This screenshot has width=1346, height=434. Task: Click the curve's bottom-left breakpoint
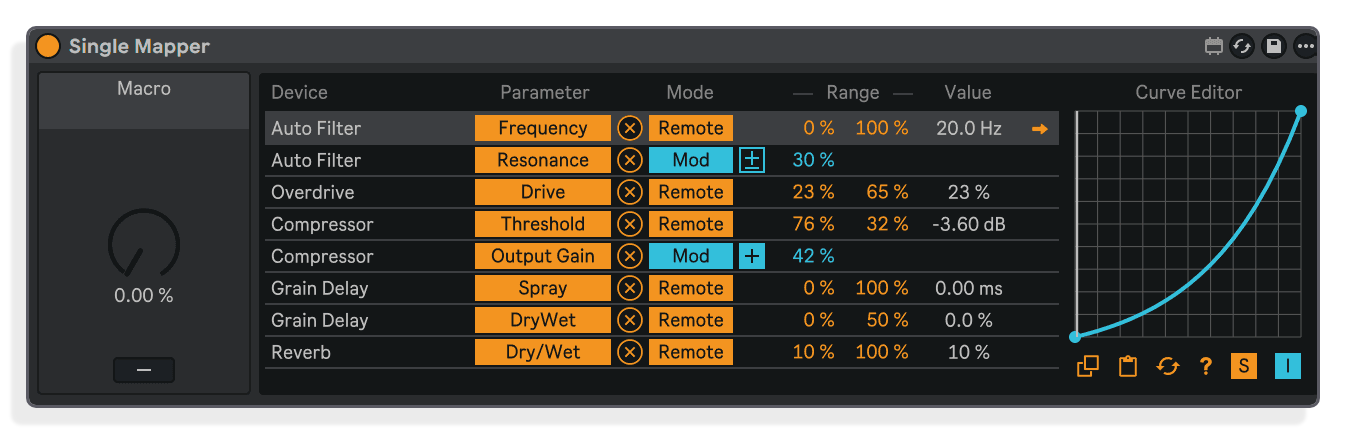[1076, 337]
